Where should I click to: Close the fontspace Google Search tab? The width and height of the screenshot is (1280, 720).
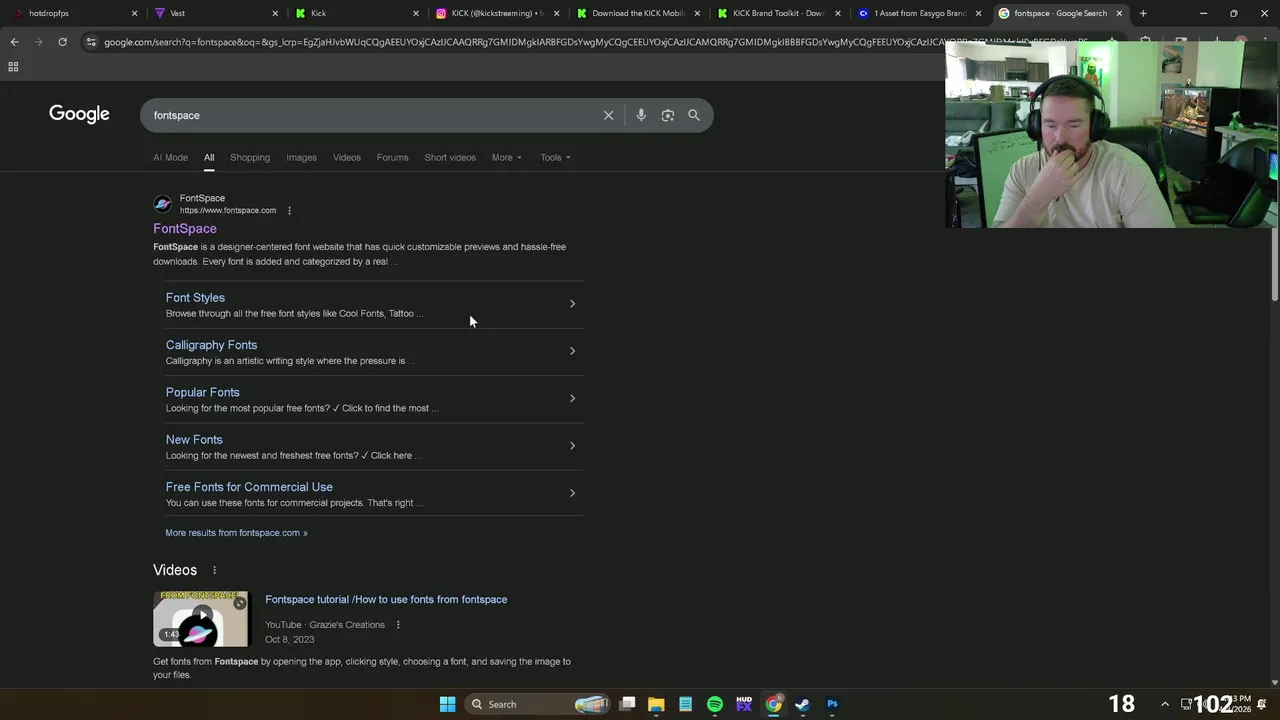[1119, 13]
